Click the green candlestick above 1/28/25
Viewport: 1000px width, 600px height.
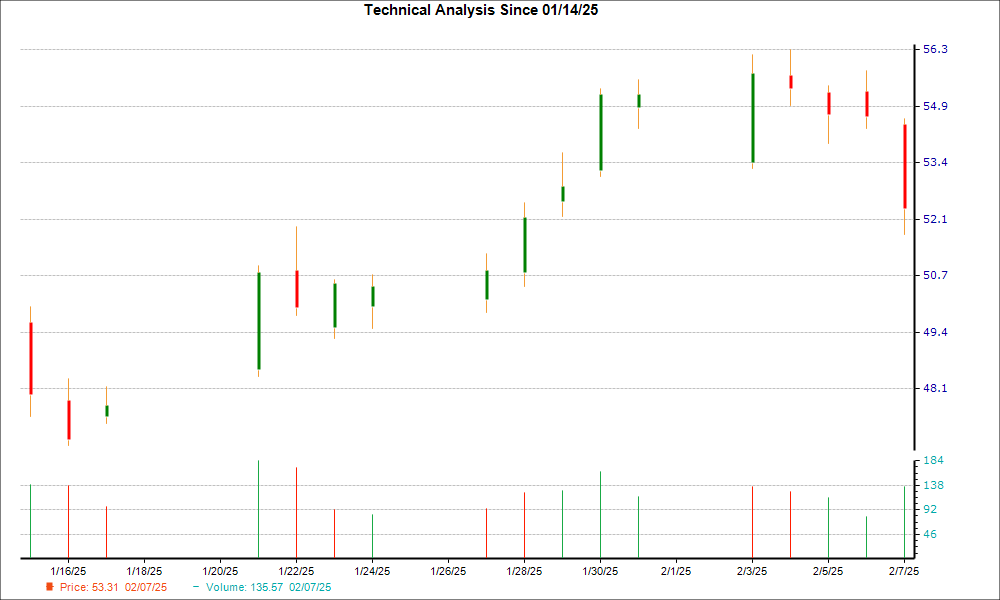[525, 245]
